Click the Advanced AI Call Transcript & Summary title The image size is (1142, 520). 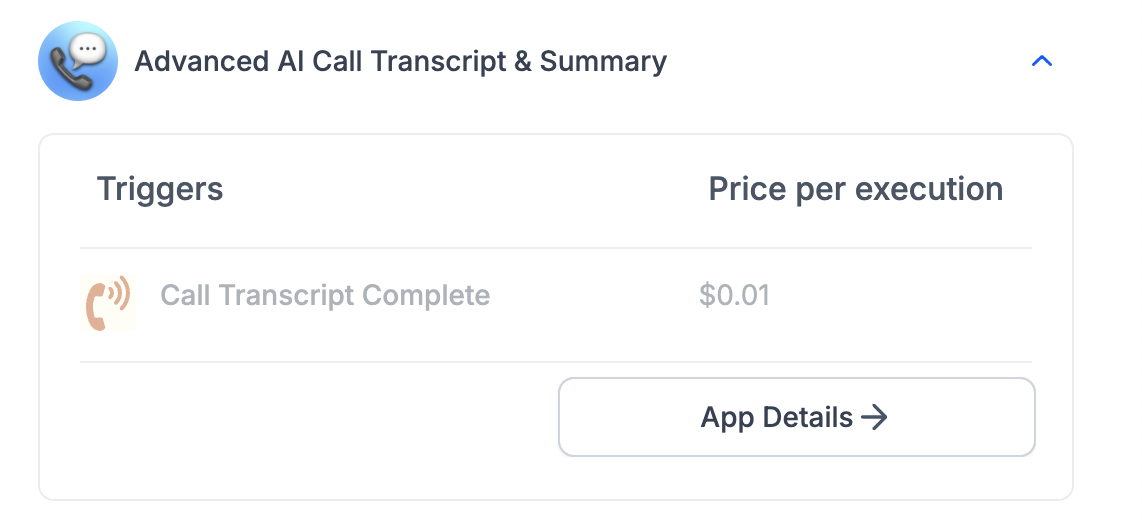tap(400, 61)
